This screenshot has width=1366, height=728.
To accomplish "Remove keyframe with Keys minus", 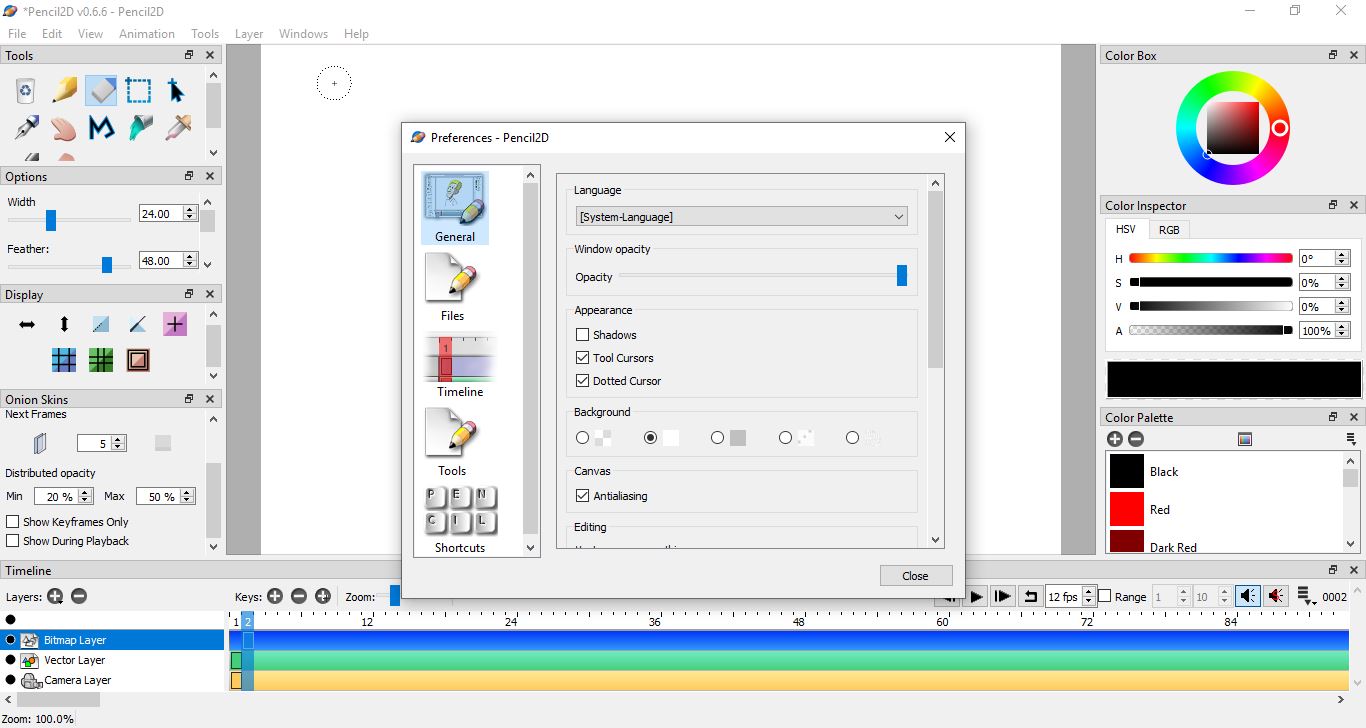I will (299, 596).
